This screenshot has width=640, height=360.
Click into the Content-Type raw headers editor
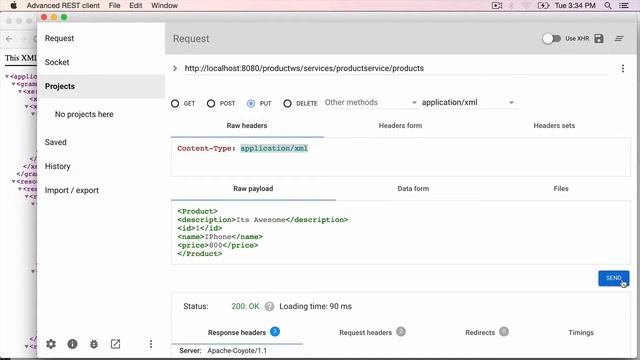[x=400, y=157]
